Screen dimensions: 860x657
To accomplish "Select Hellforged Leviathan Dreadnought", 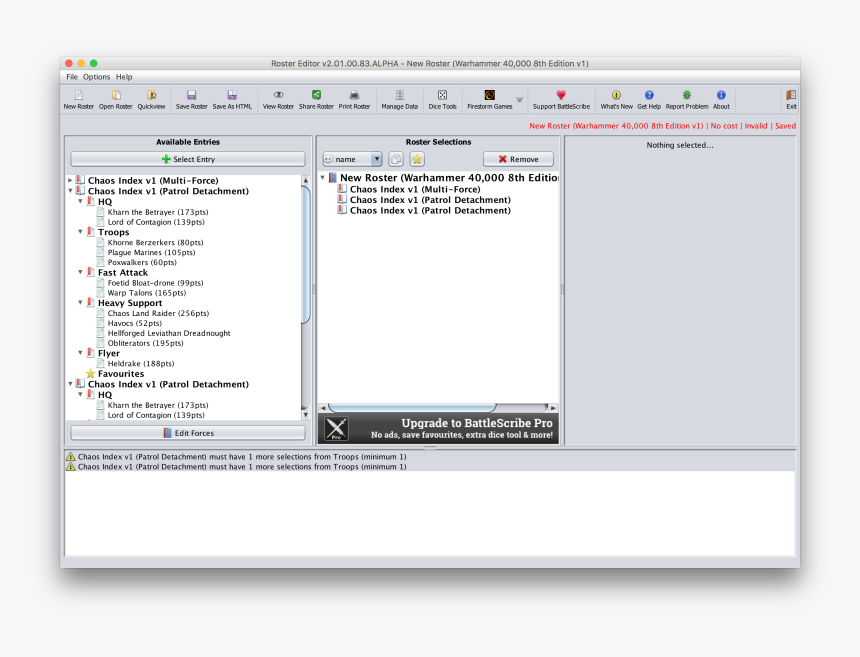I will (x=169, y=333).
